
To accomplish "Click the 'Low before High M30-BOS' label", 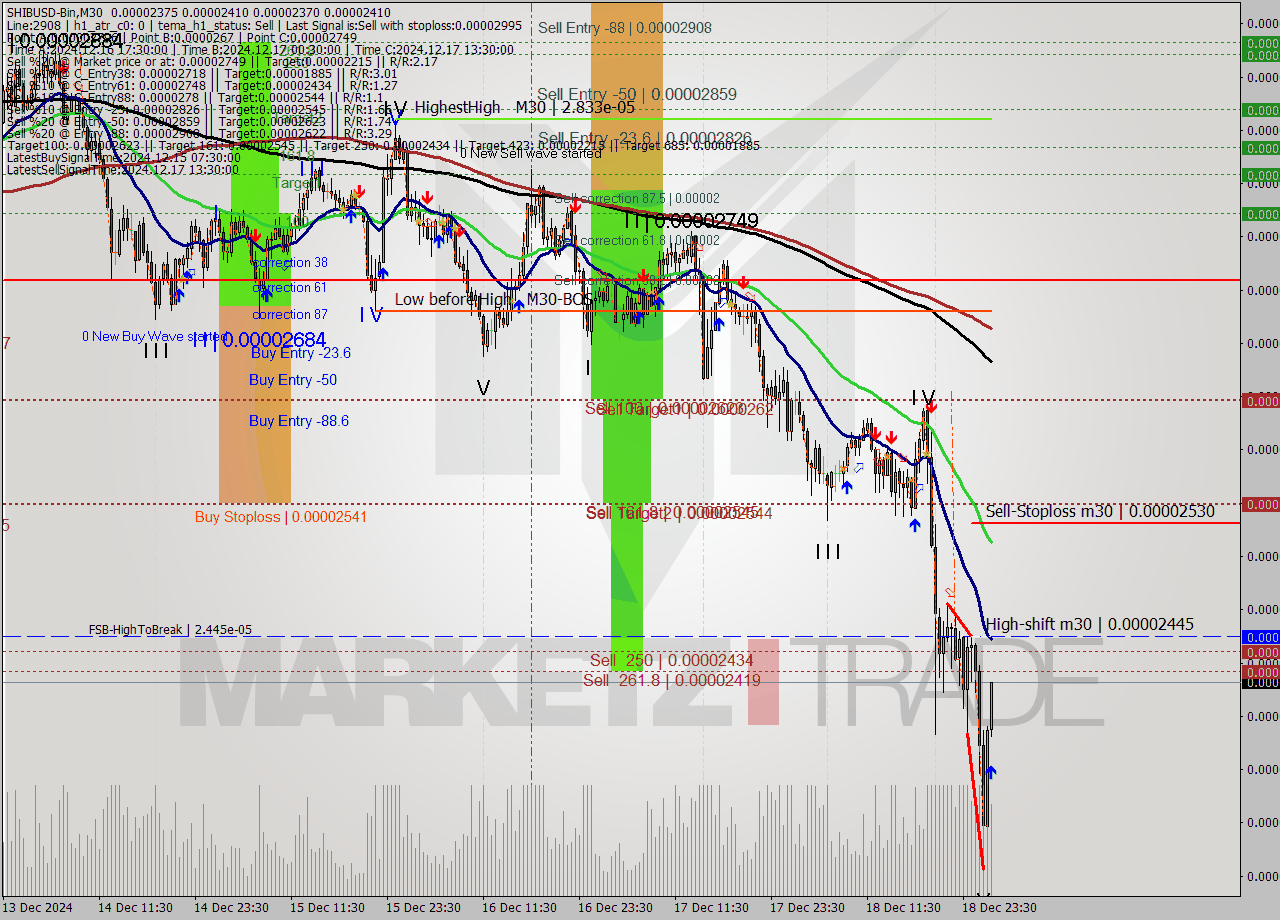I will click(494, 299).
